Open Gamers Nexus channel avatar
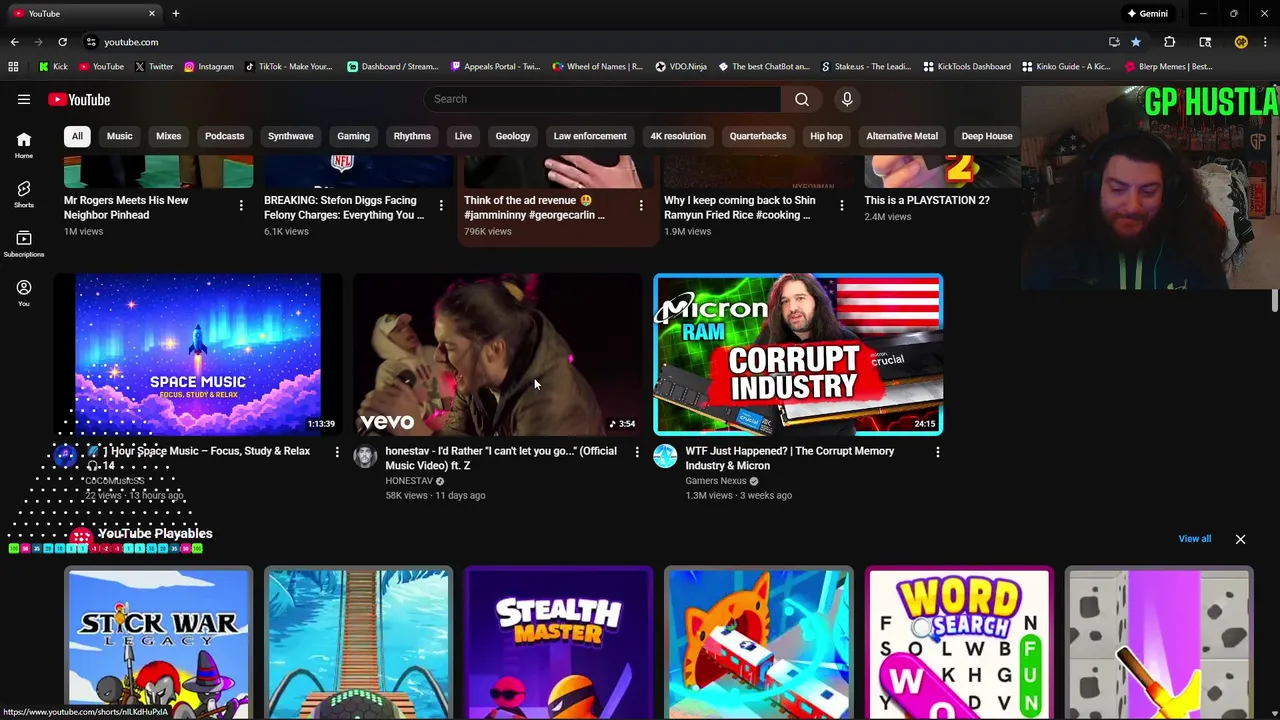1280x720 pixels. pyautogui.click(x=665, y=457)
